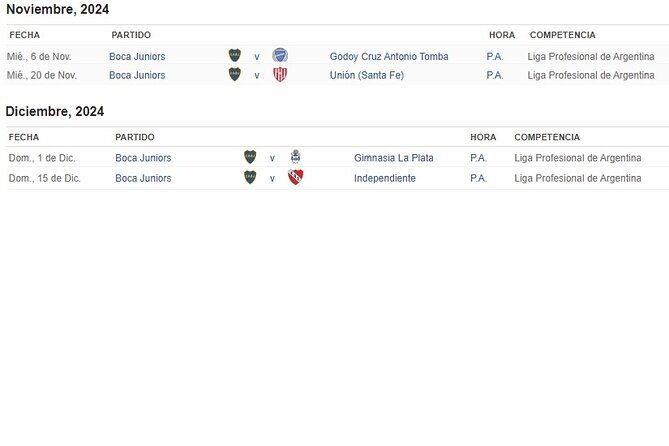This screenshot has width=669, height=446.
Task: Click Boca Juniors crest in 20 Nov row
Action: (x=235, y=75)
